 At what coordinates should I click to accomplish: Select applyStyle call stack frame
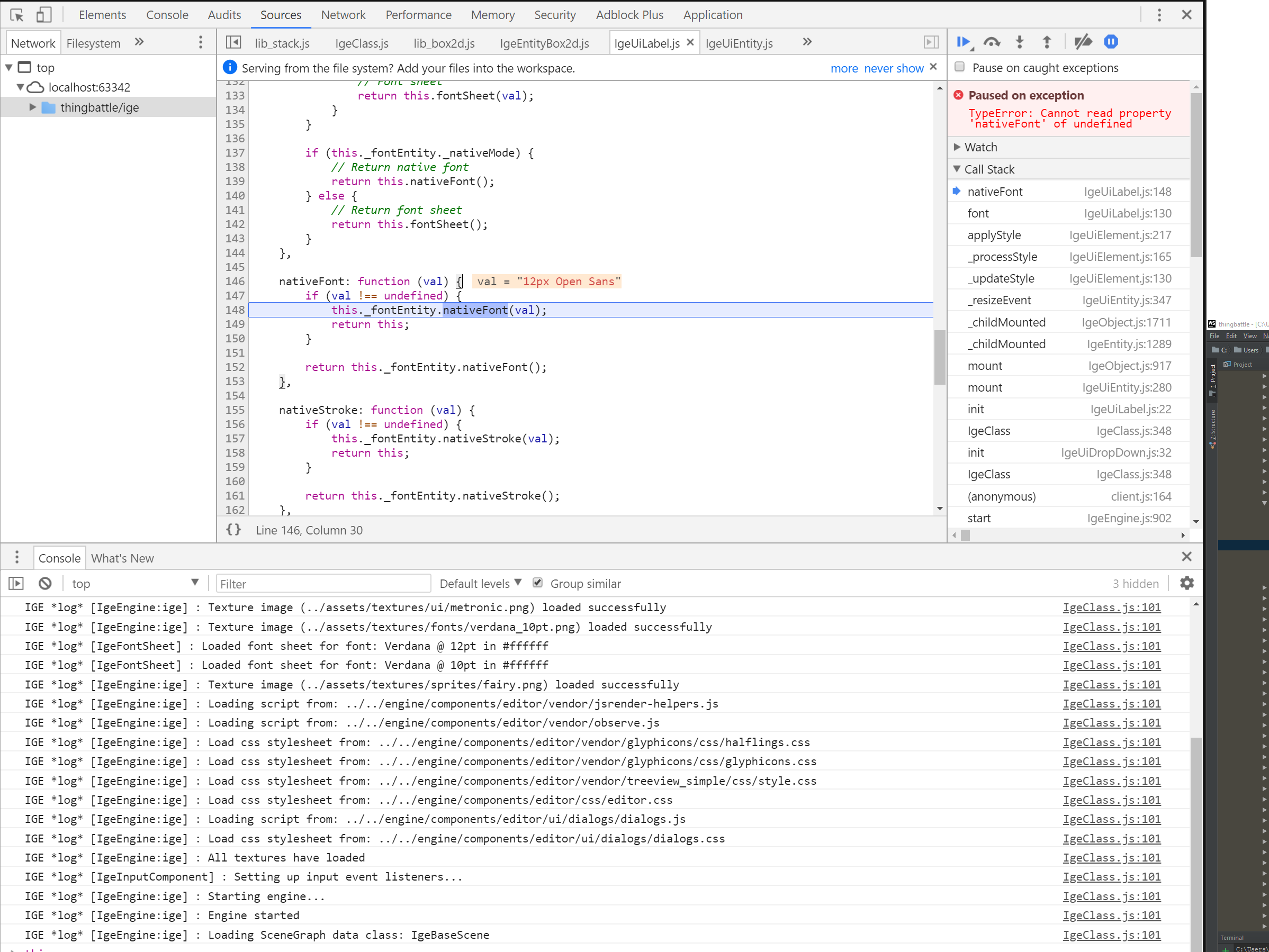(x=1068, y=235)
